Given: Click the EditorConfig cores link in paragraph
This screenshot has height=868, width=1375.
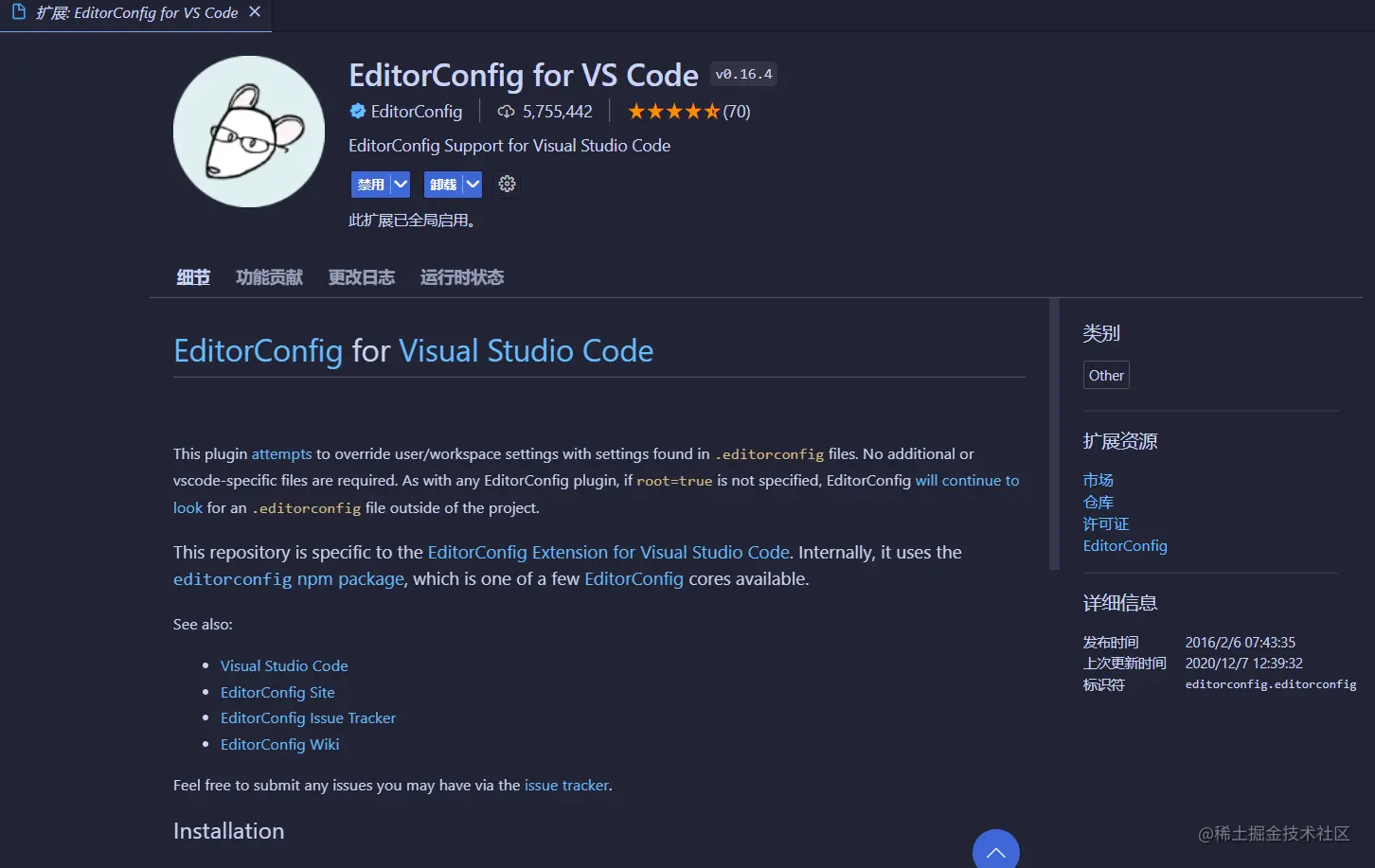Looking at the screenshot, I should (x=634, y=579).
